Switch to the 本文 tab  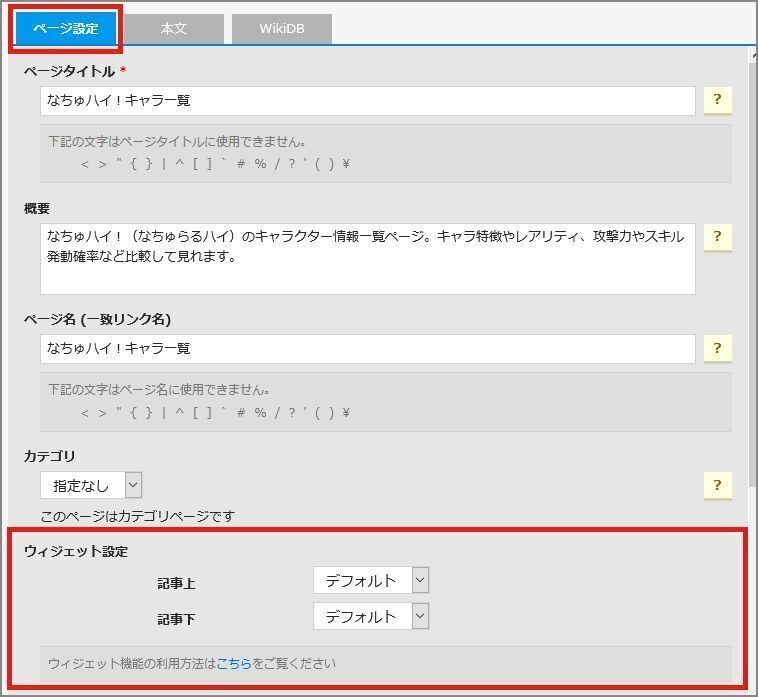click(174, 29)
